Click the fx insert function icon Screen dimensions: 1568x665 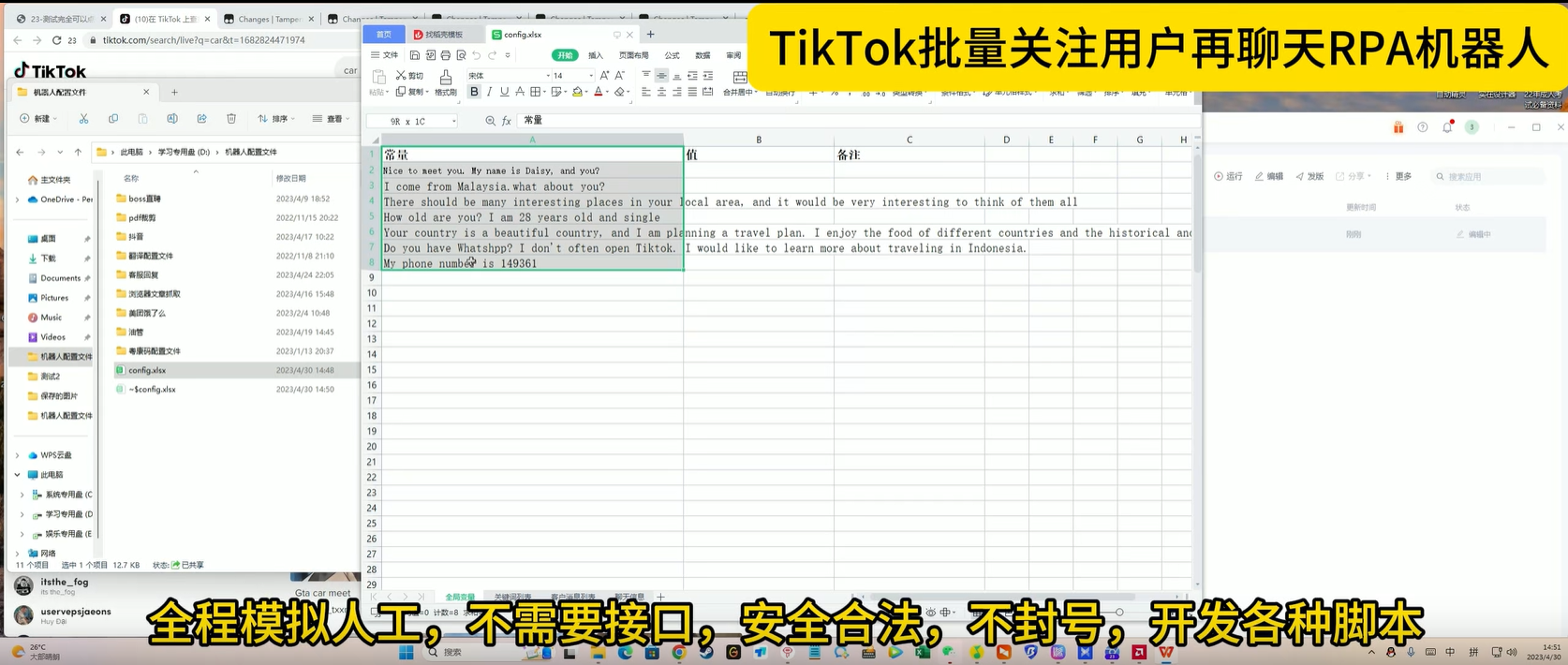tap(507, 121)
